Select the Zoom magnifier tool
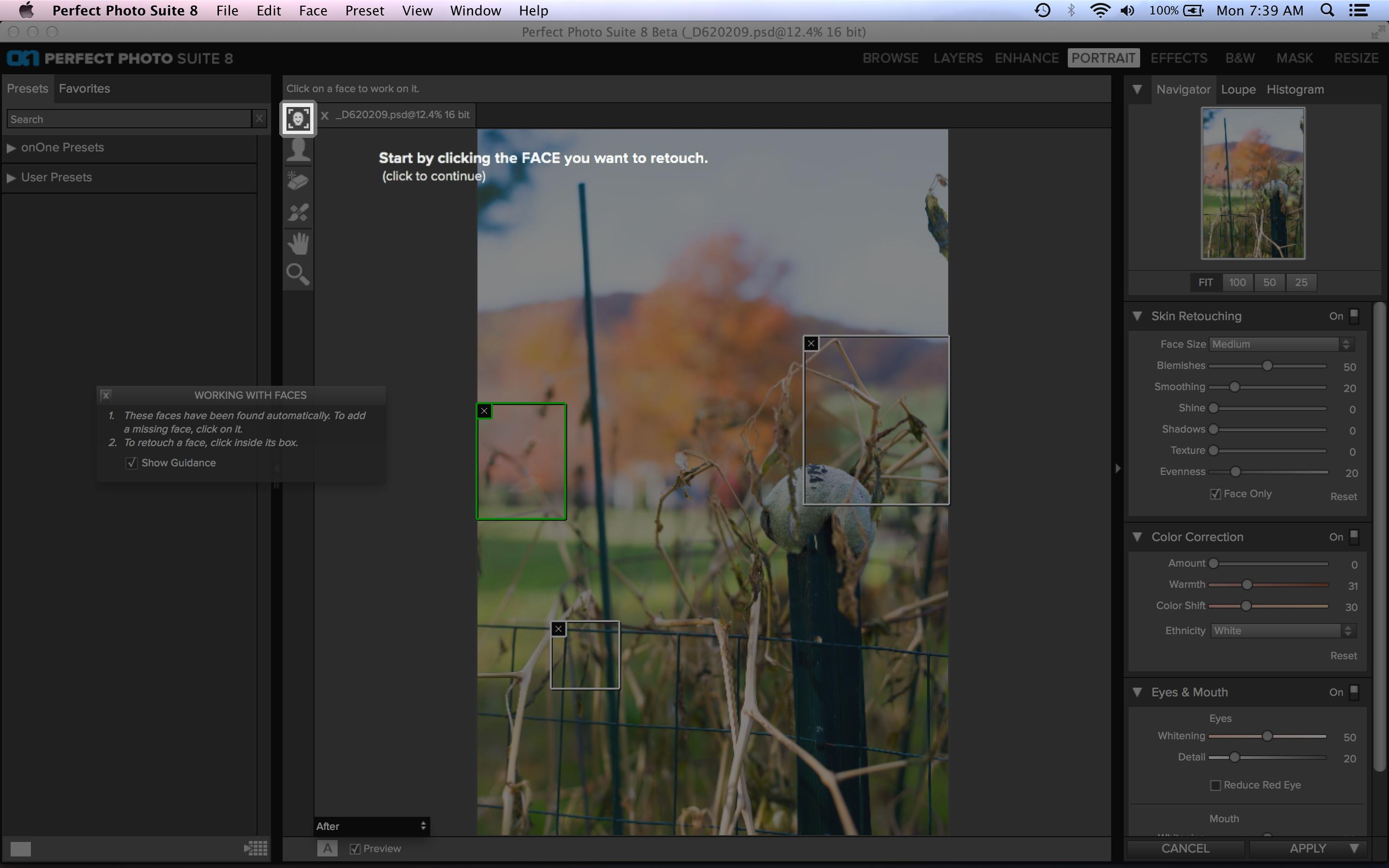The height and width of the screenshot is (868, 1389). click(298, 275)
